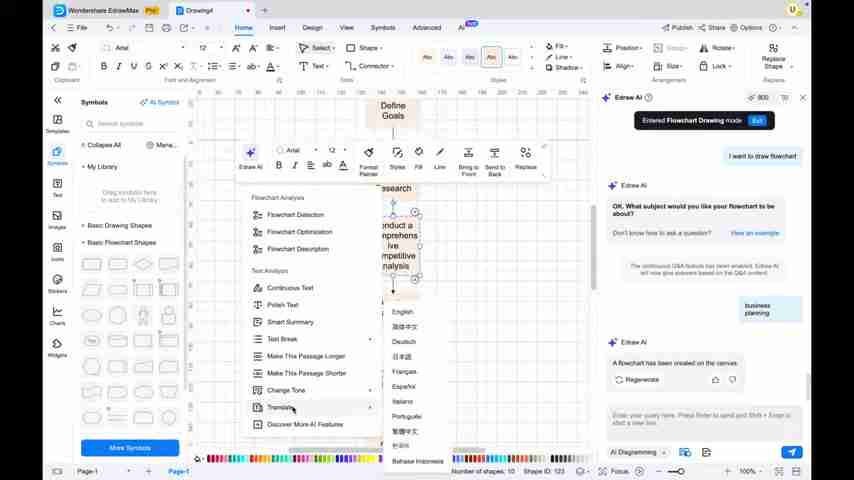Toggle bold formatting in ribbon
Viewport: 854px width, 480px height.
point(103,66)
